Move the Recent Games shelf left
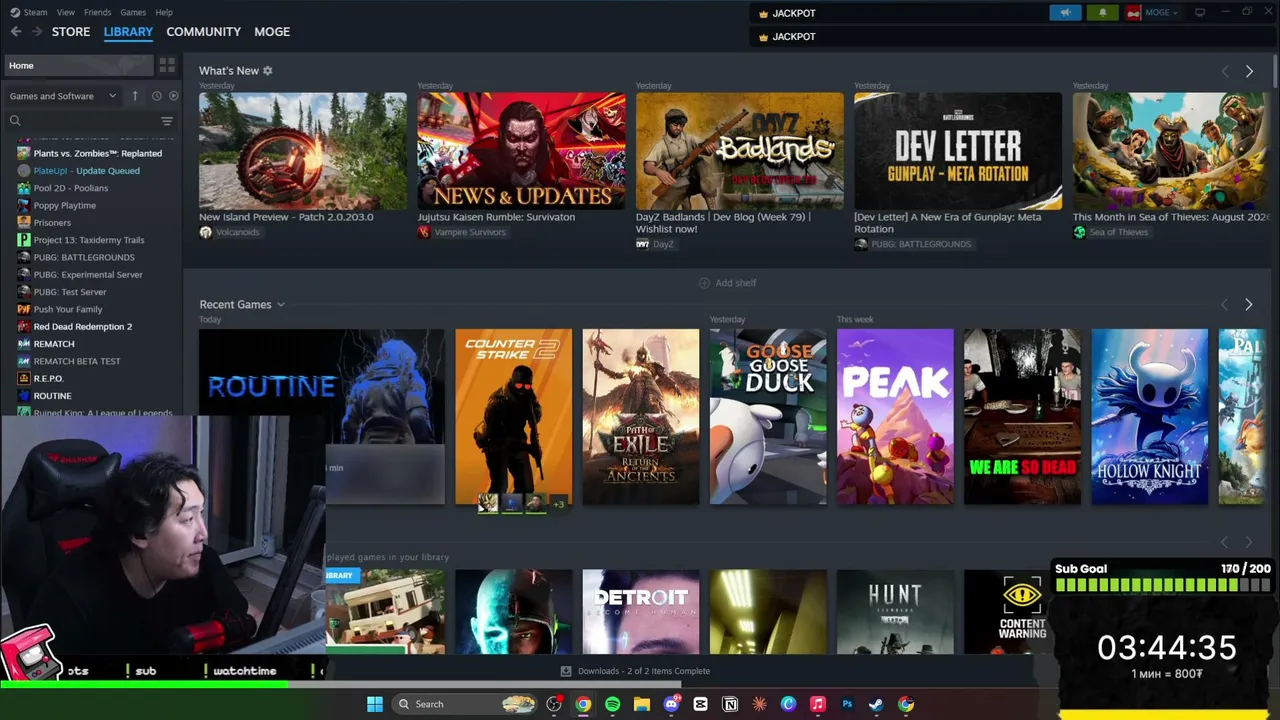The height and width of the screenshot is (720, 1280). coord(1225,304)
